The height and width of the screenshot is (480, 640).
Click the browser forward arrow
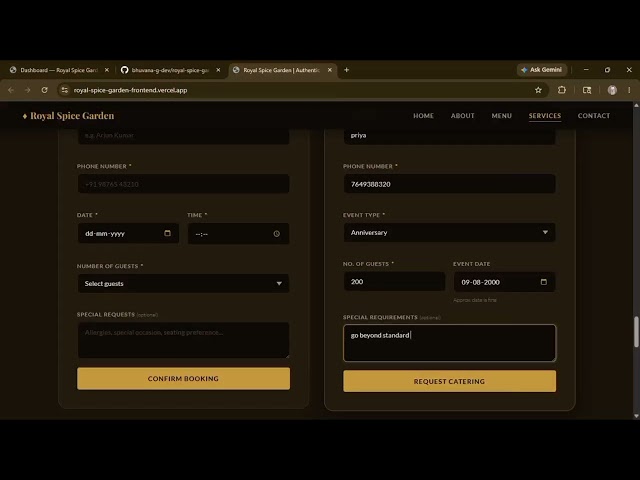pyautogui.click(x=27, y=90)
